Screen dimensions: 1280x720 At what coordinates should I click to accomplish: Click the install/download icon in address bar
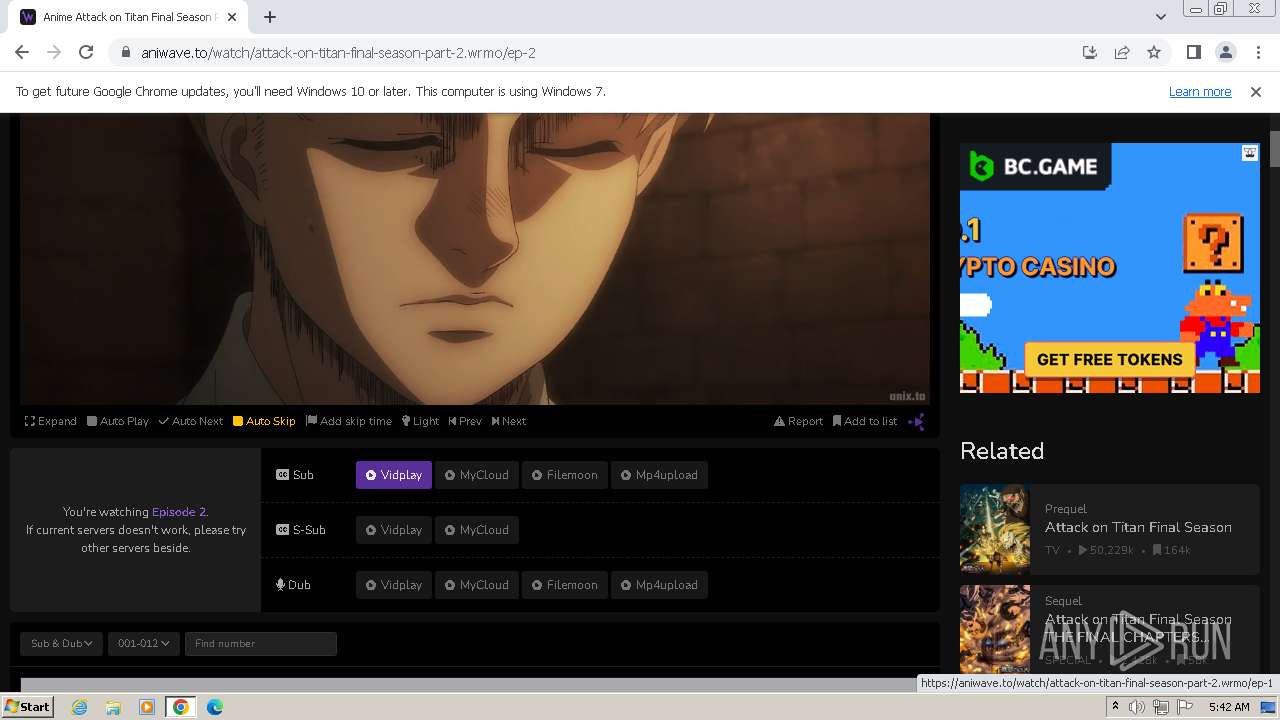click(1090, 52)
